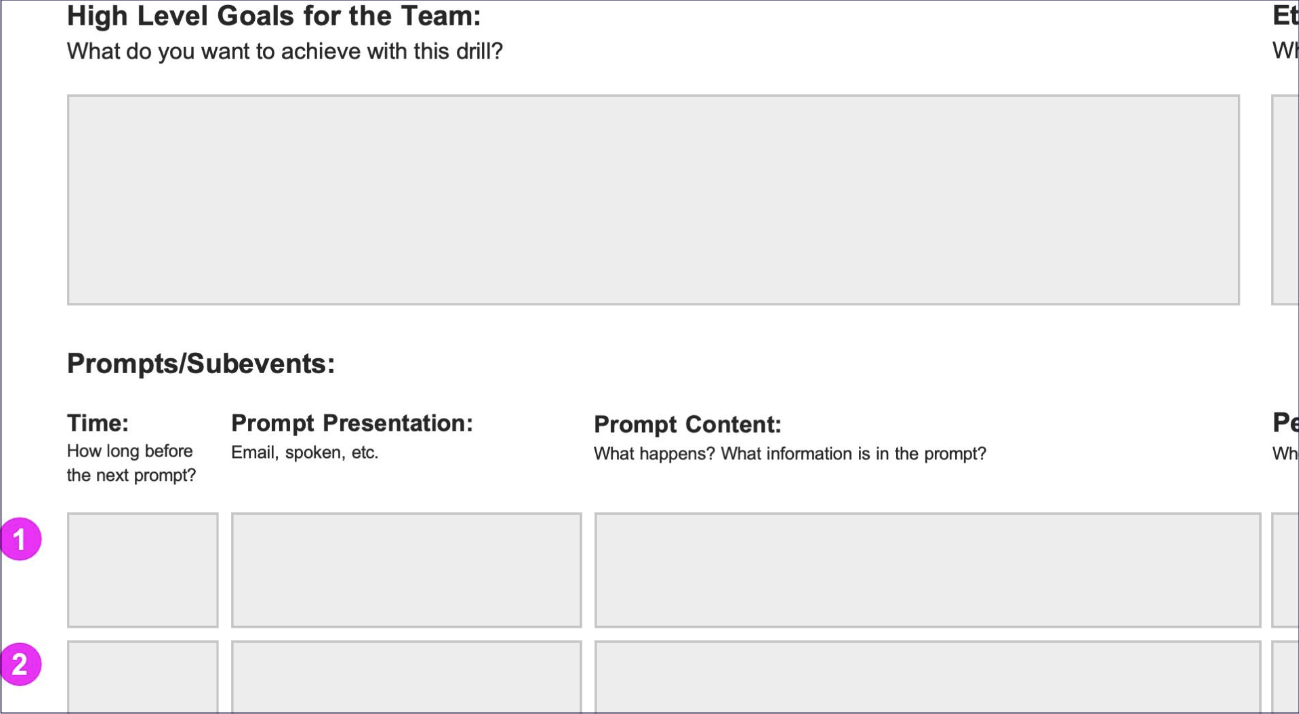The height and width of the screenshot is (714, 1299).
Task: Click the Time field in row 2
Action: (x=142, y=677)
